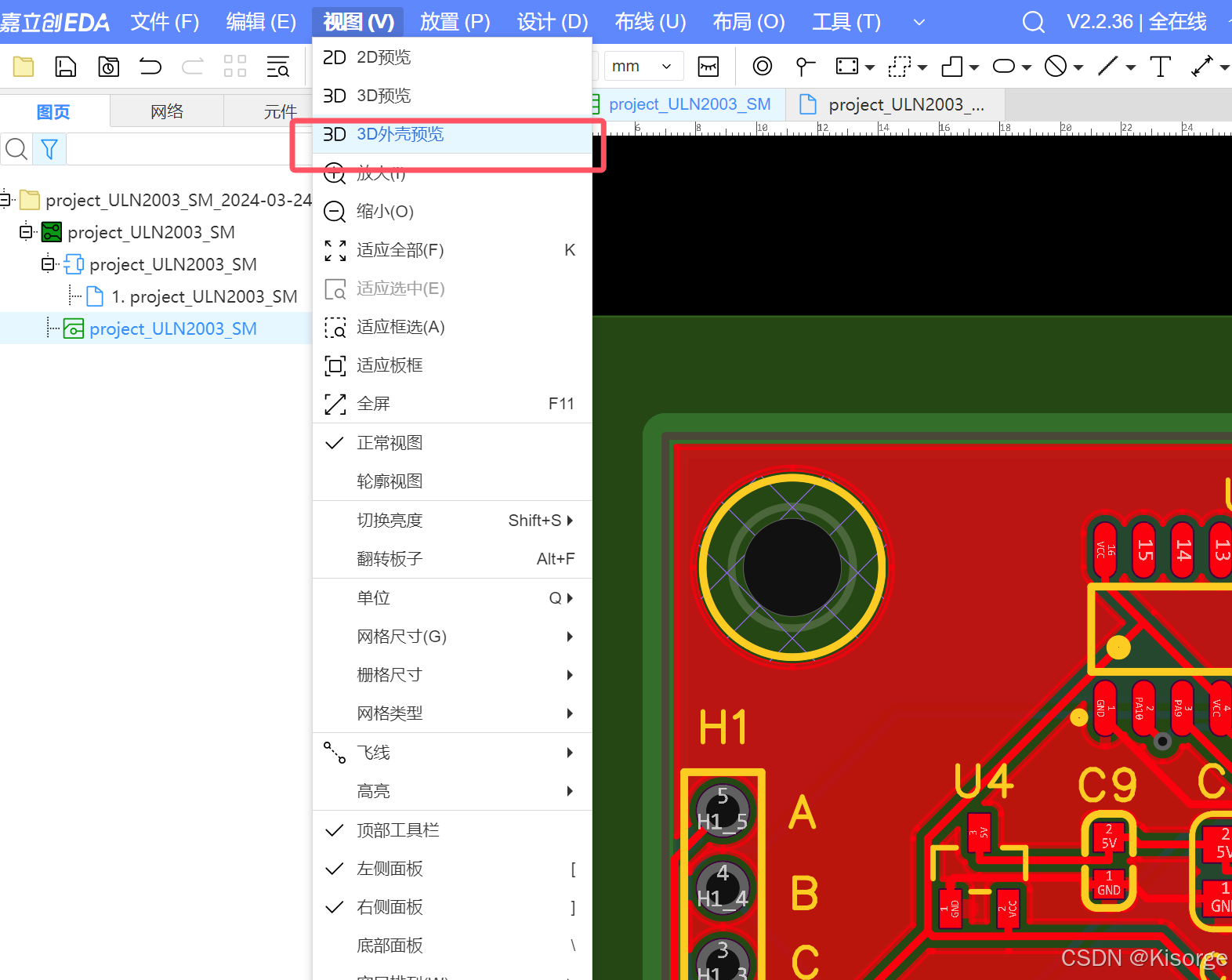The height and width of the screenshot is (980, 1232).
Task: Click the left panel search input field
Action: click(x=188, y=149)
